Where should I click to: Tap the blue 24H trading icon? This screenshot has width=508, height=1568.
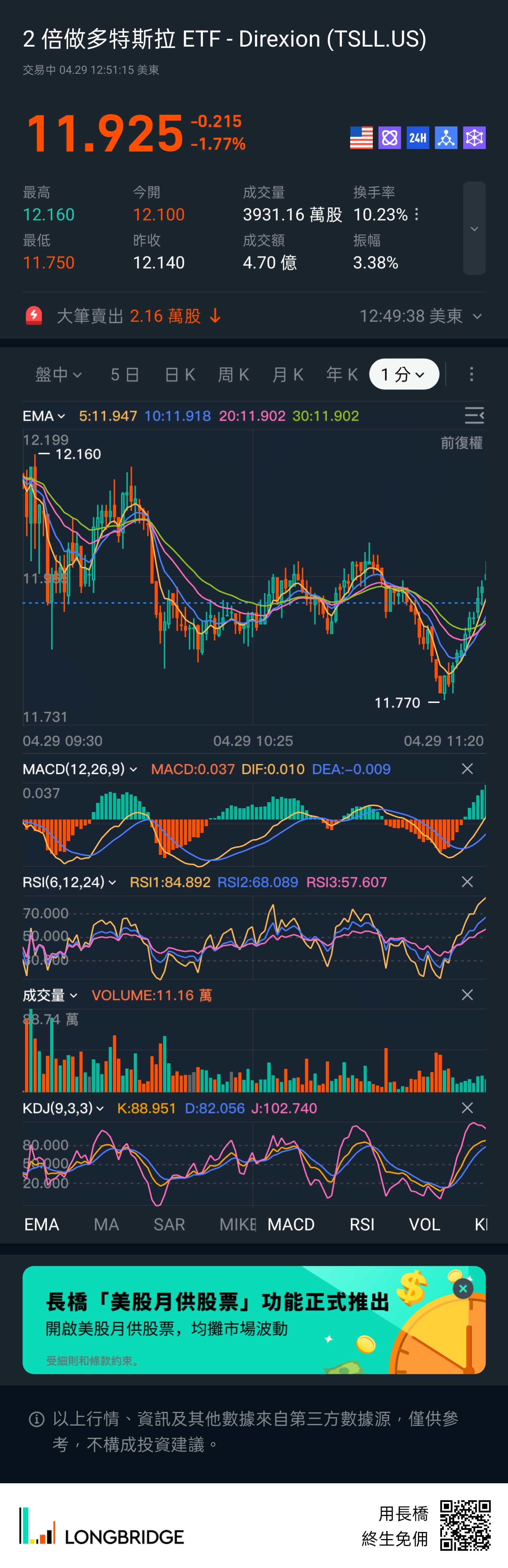pos(417,138)
